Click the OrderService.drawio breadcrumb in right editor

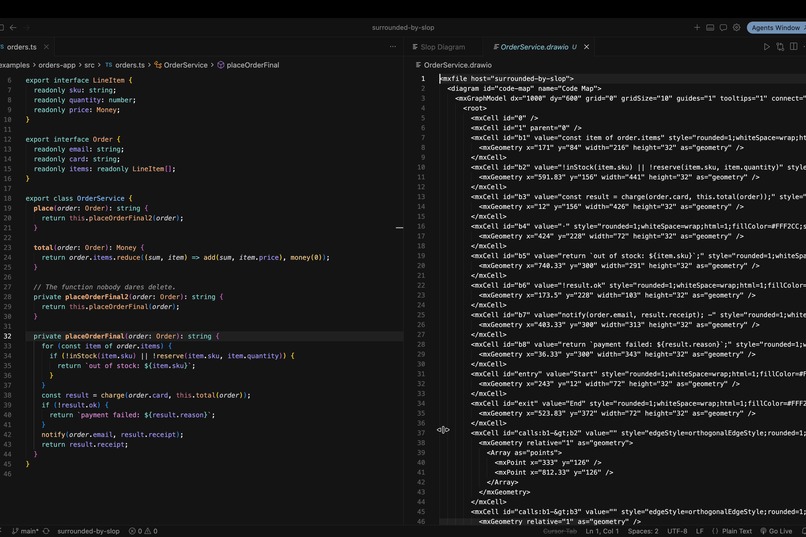[457, 65]
